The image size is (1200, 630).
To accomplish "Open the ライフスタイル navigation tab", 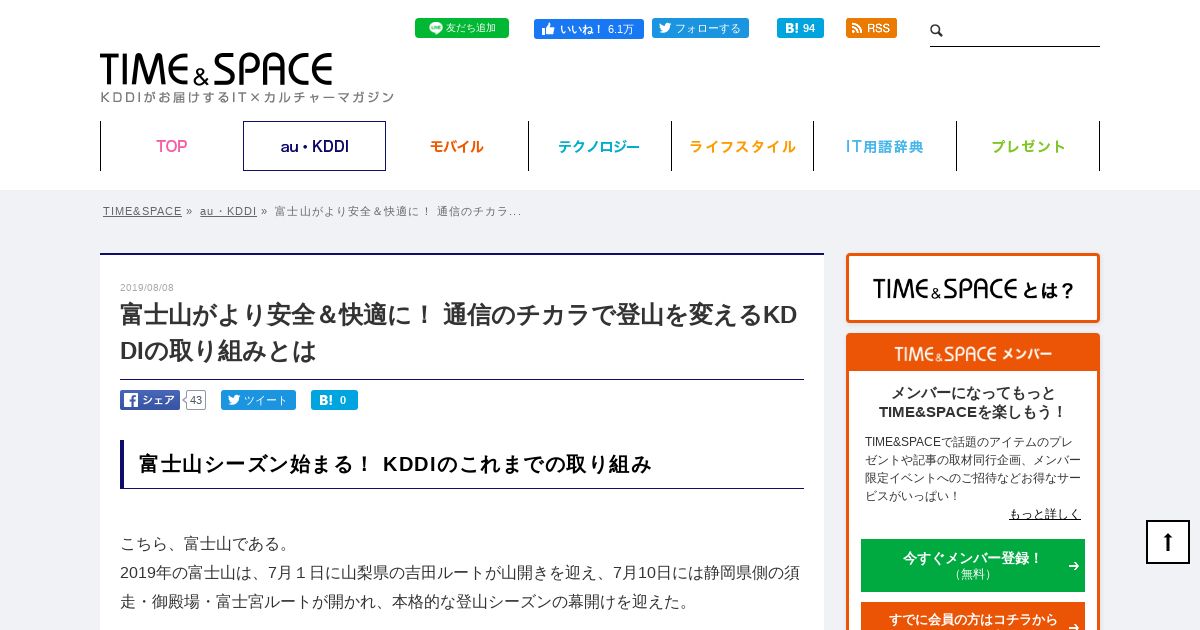I will (742, 146).
